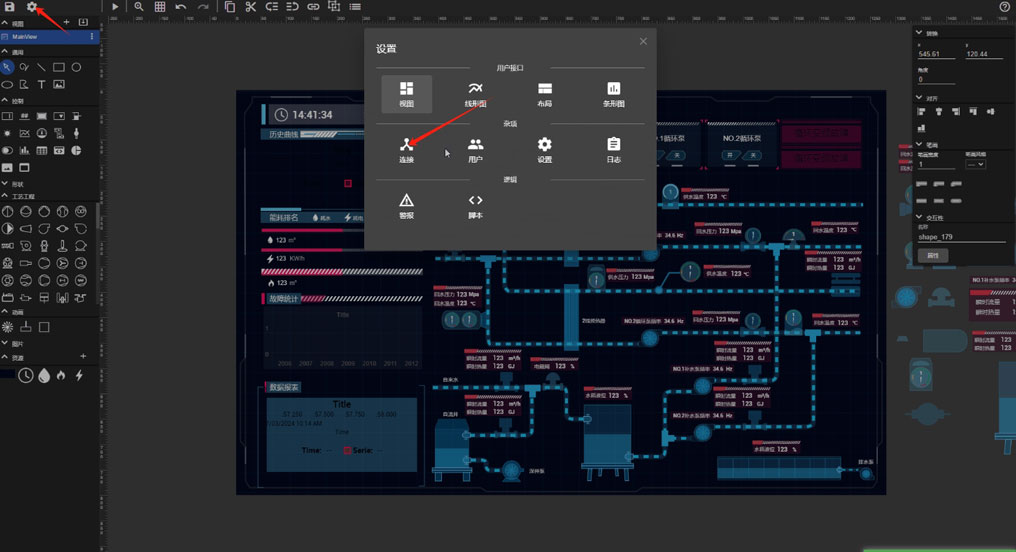1016x552 pixels.
Task: Collapse the 视图 section in the left panel
Action: pos(5,23)
